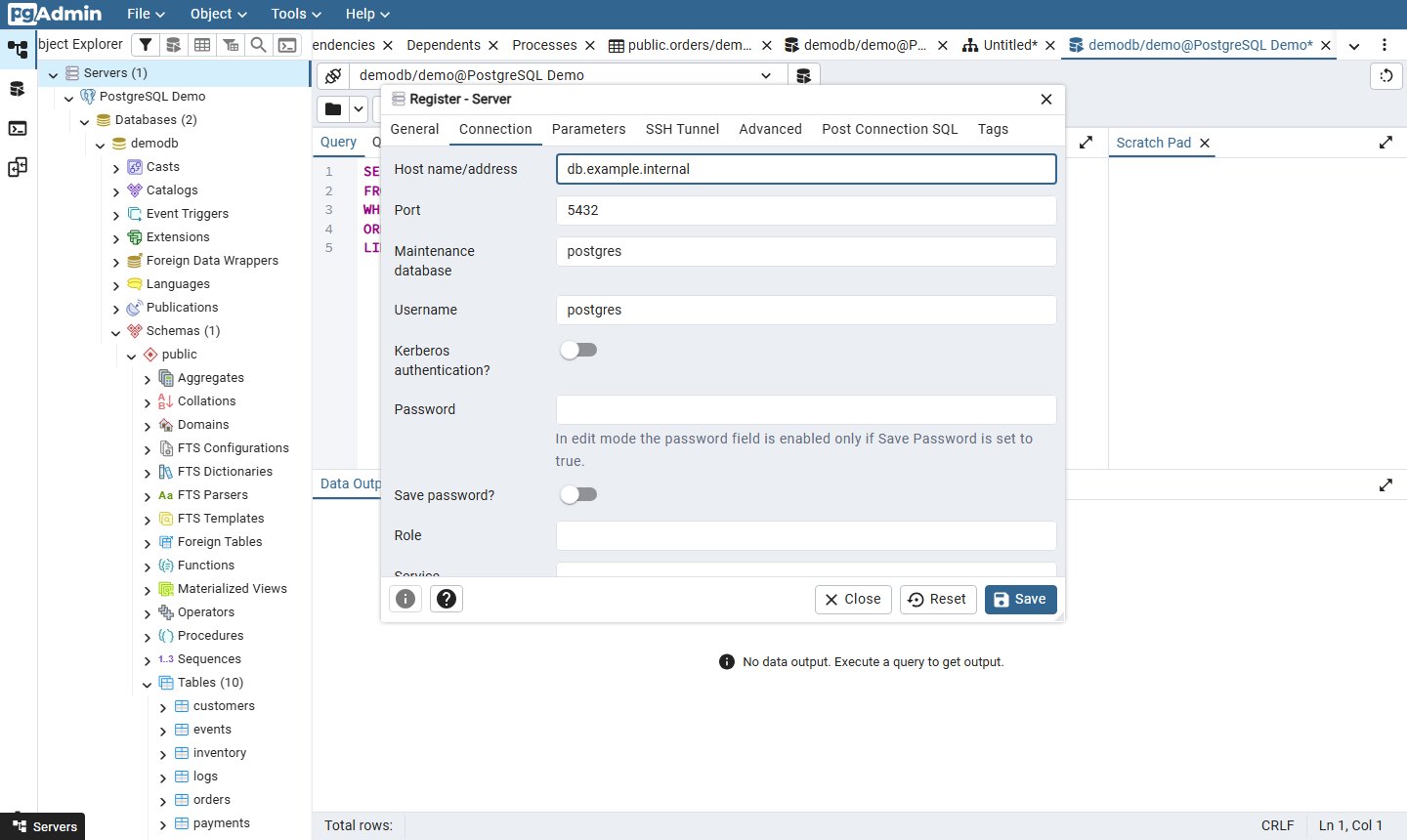Click the vertical three-dot menu beside tabs
This screenshot has width=1407, height=840.
(x=1385, y=45)
